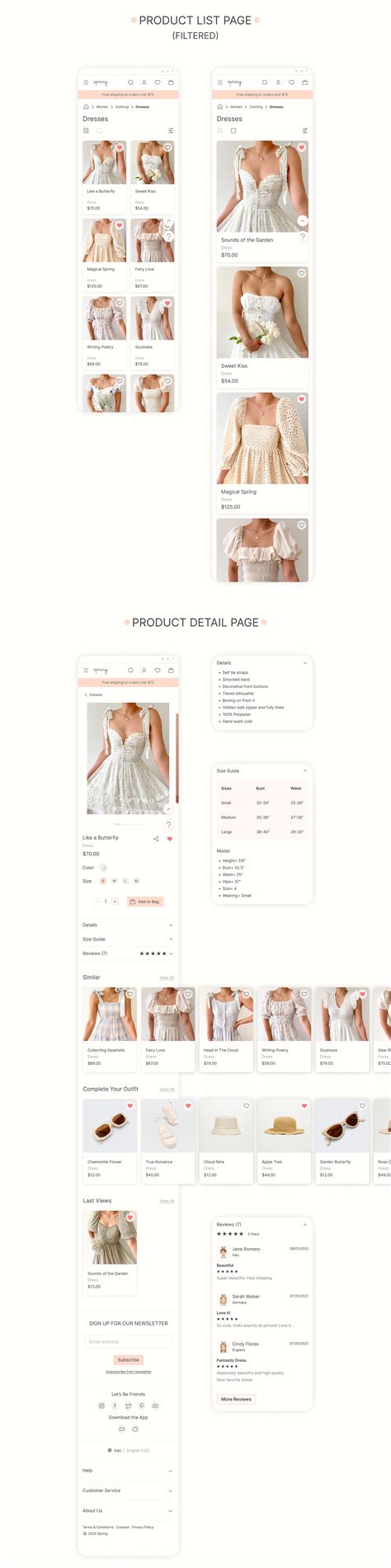Download the app via Apple icon
Image resolution: width=391 pixels, height=1568 pixels.
click(134, 1429)
